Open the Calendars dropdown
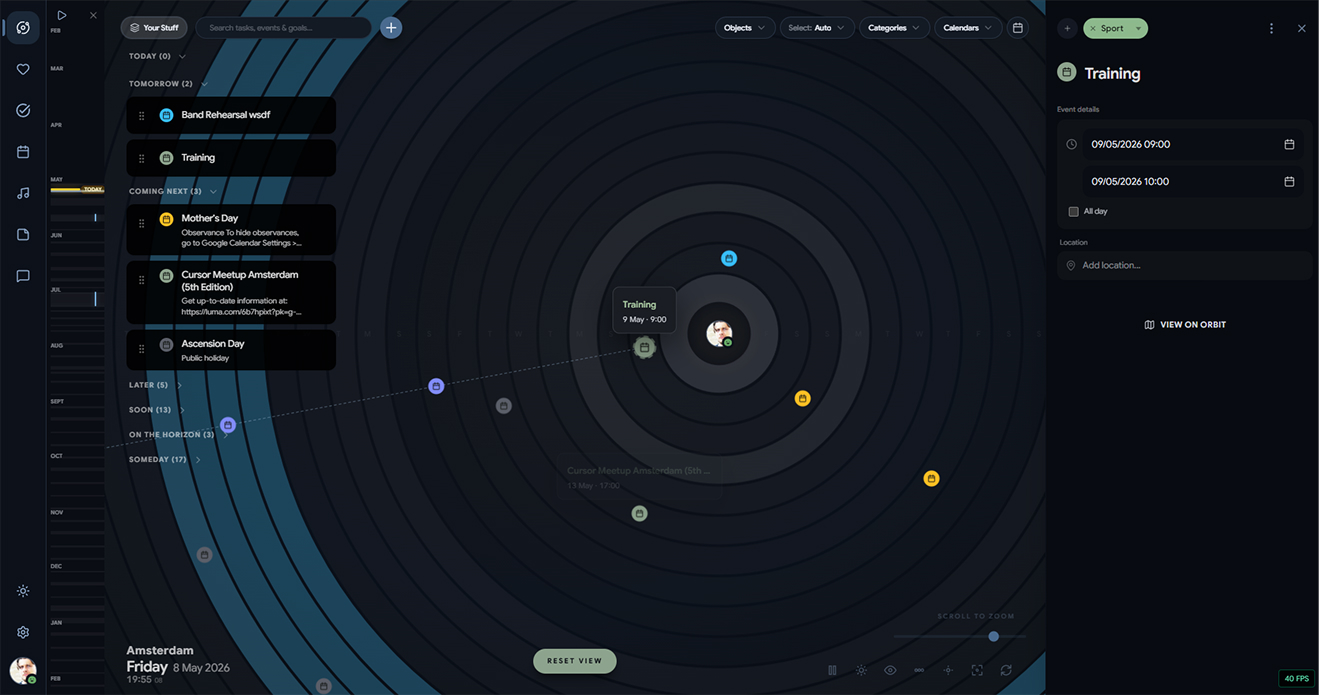 (968, 28)
